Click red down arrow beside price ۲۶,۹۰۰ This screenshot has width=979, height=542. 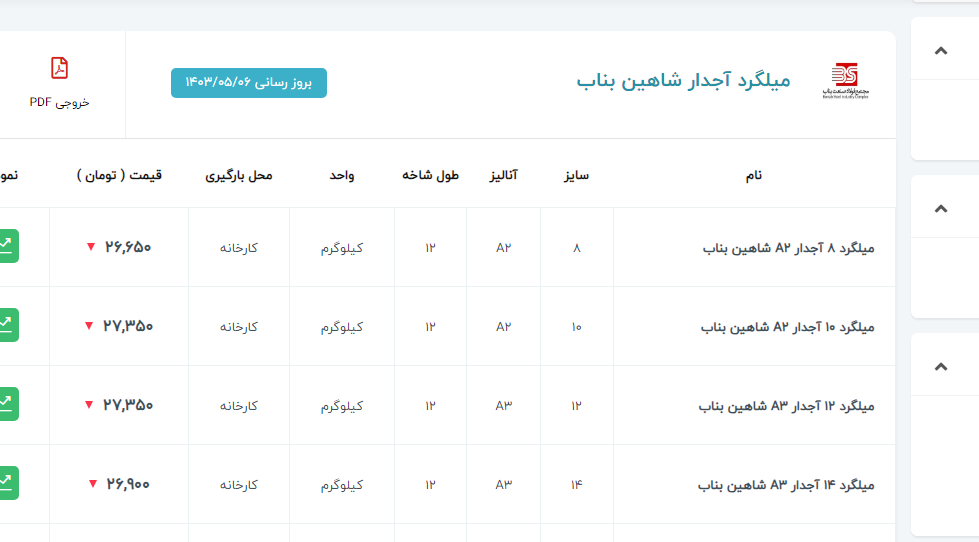pos(93,484)
